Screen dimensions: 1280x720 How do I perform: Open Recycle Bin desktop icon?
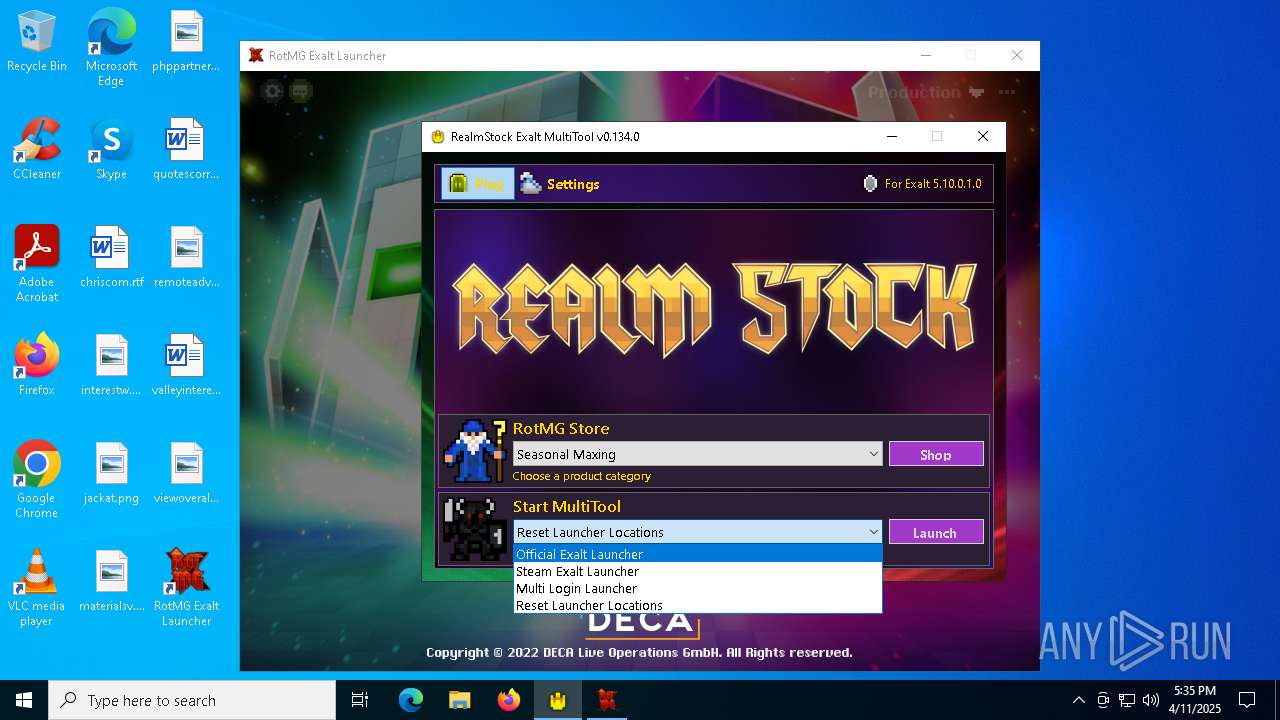(x=37, y=42)
